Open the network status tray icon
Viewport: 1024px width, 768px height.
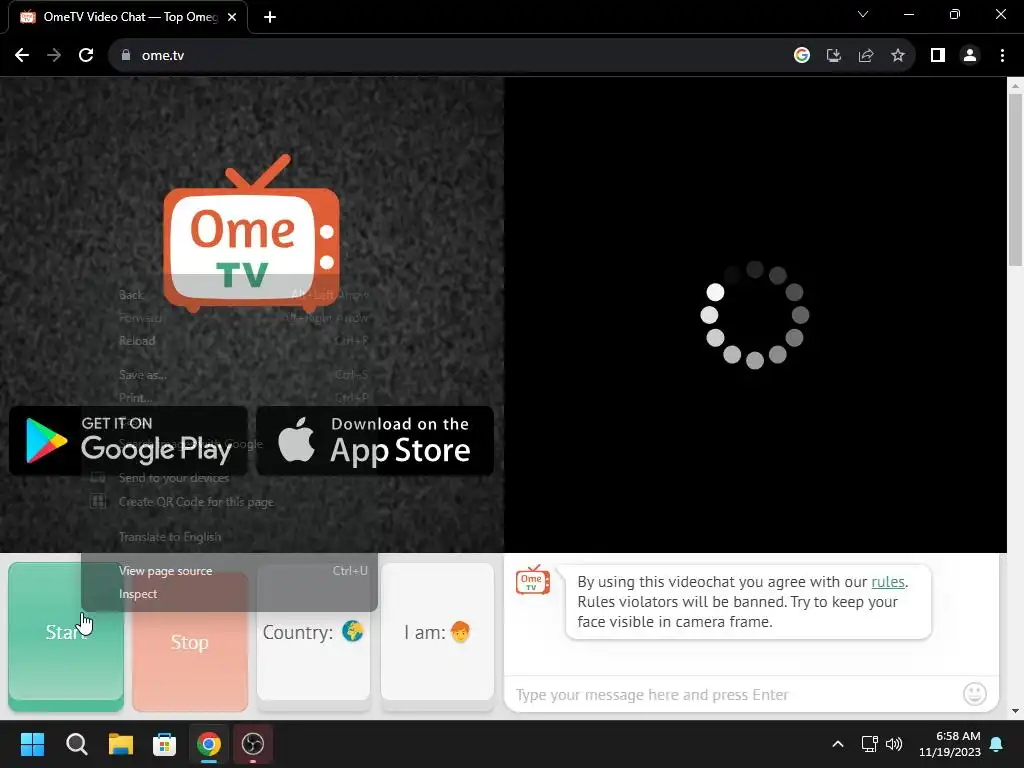click(869, 744)
